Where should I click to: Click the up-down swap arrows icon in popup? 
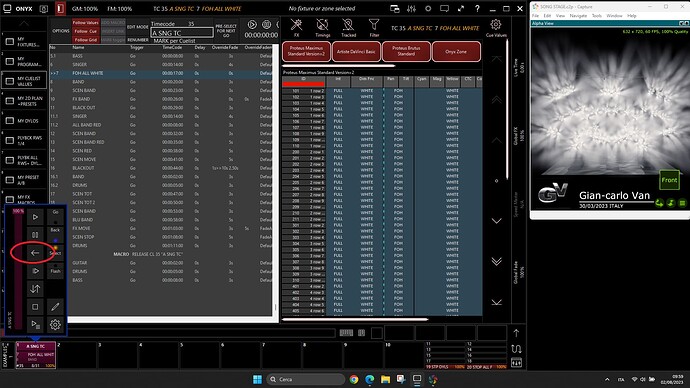[x=35, y=289]
